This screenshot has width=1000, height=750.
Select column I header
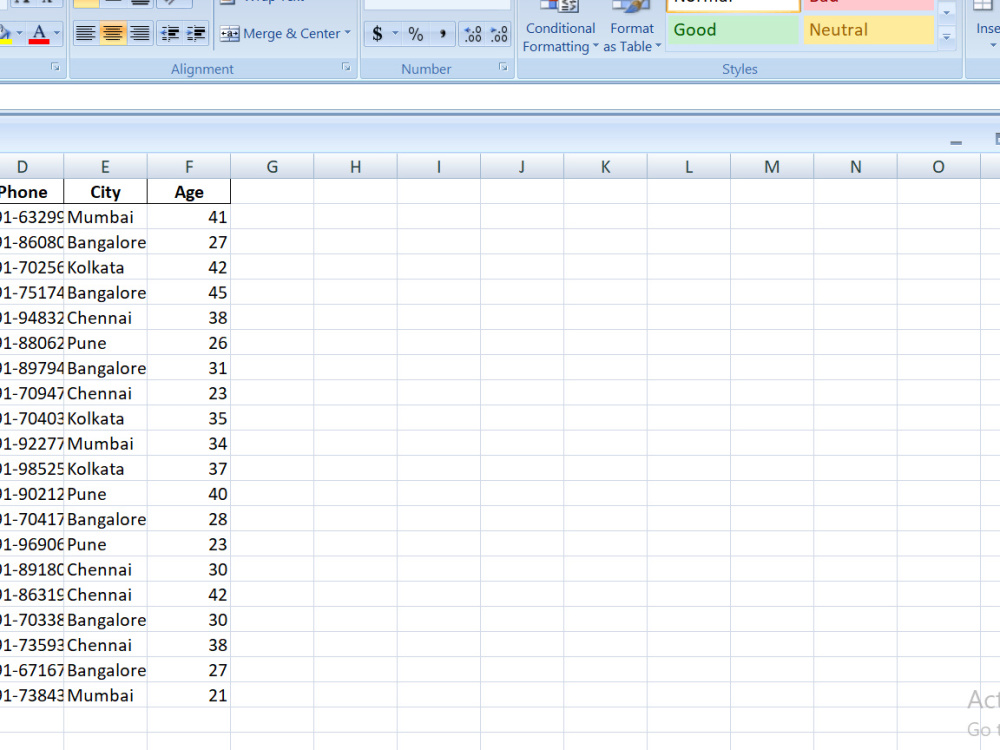tap(439, 166)
